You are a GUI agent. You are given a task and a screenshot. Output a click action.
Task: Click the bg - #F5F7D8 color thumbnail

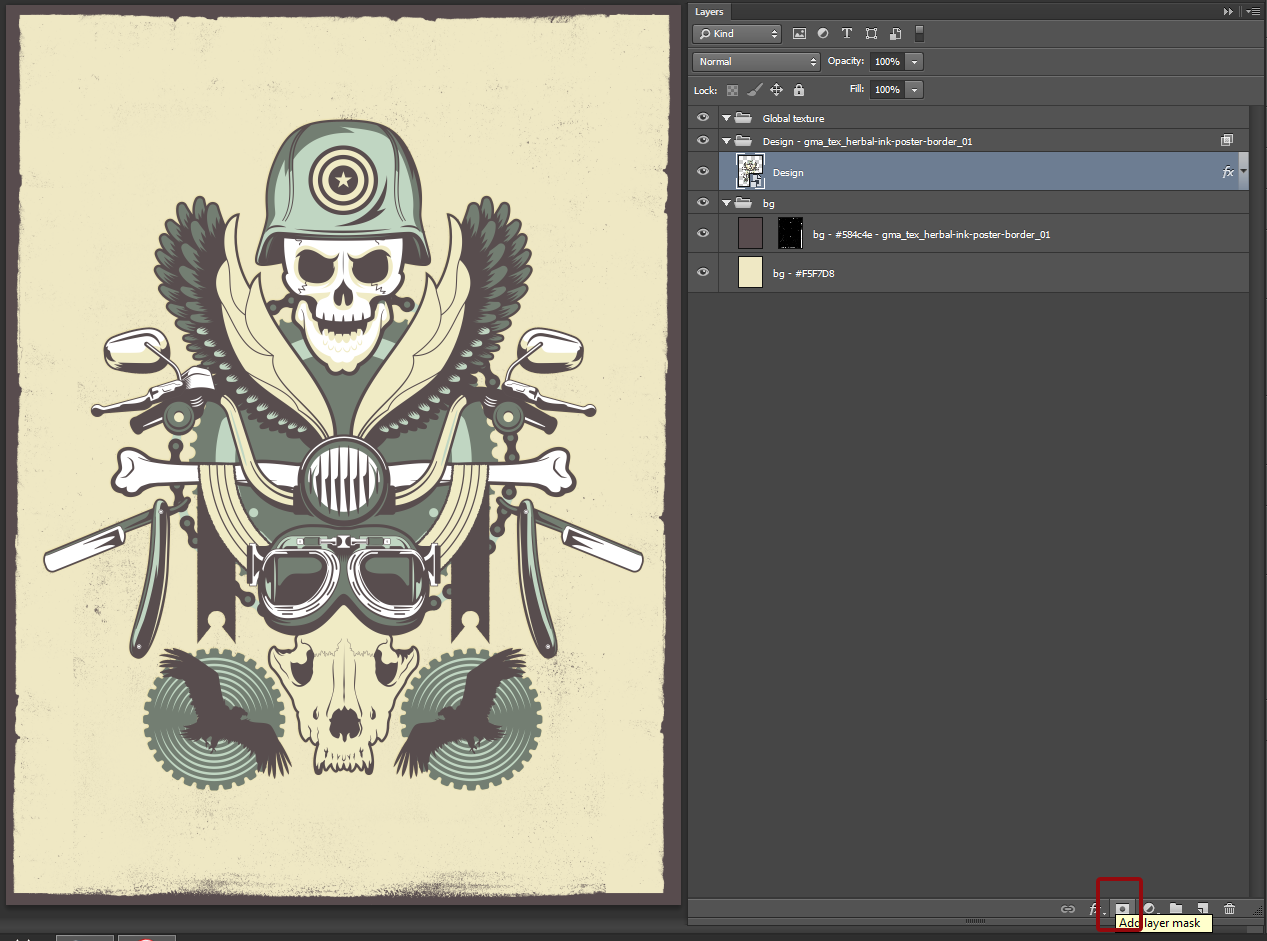(x=750, y=272)
